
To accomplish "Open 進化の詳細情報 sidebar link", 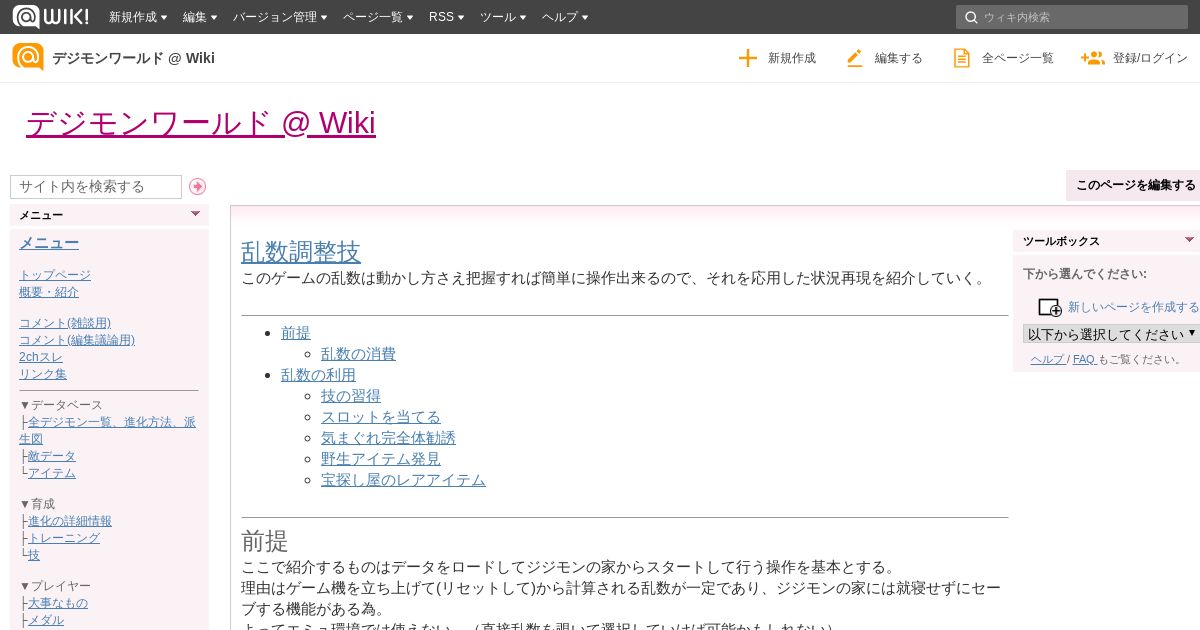I will (70, 521).
